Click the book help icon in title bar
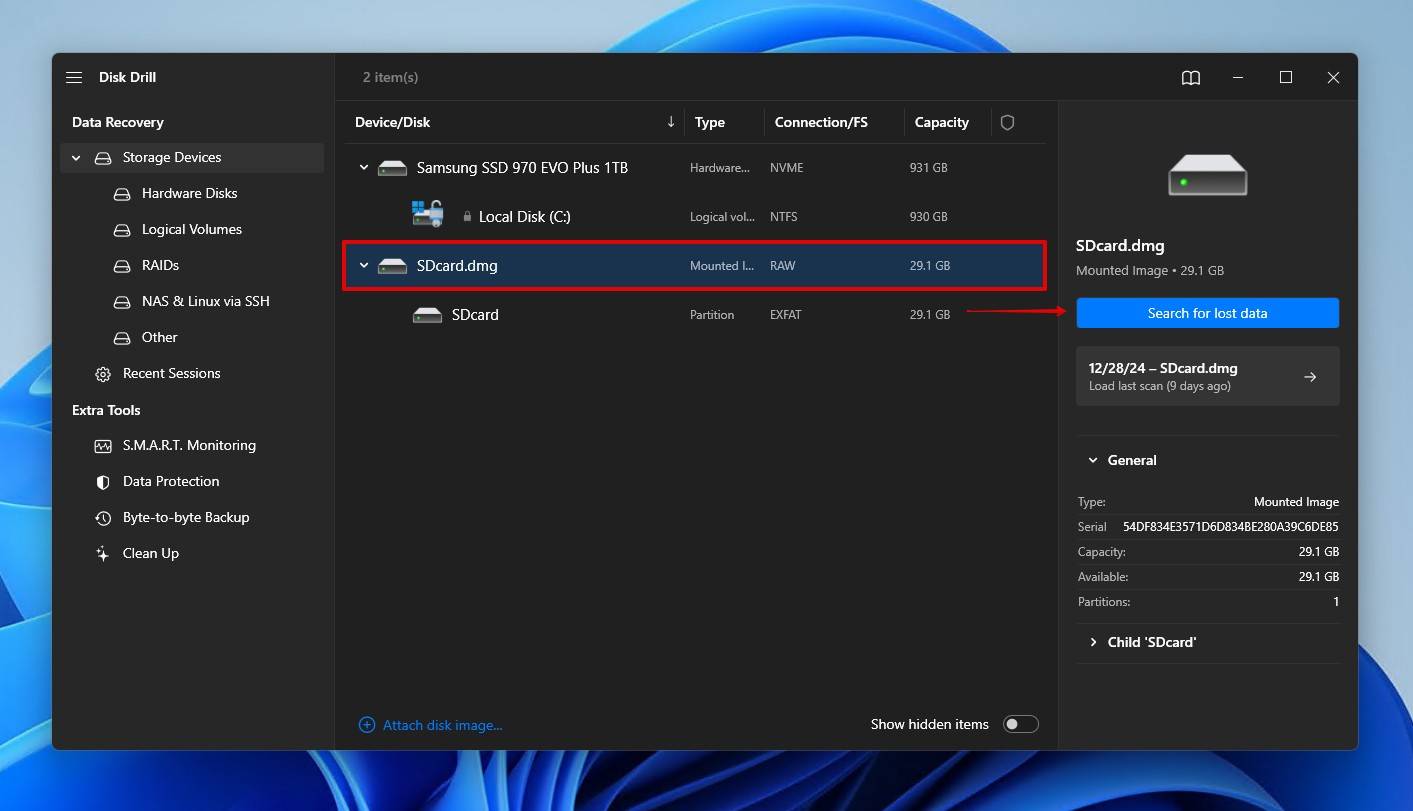This screenshot has height=811, width=1413. click(x=1190, y=77)
